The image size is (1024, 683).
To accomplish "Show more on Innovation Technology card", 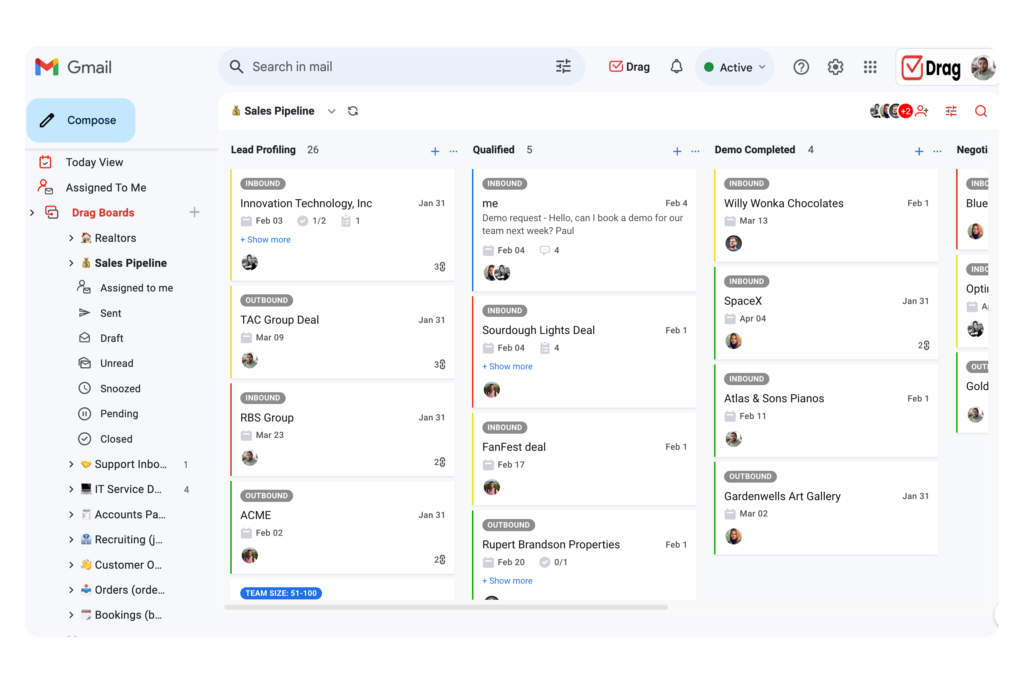I will pos(265,240).
